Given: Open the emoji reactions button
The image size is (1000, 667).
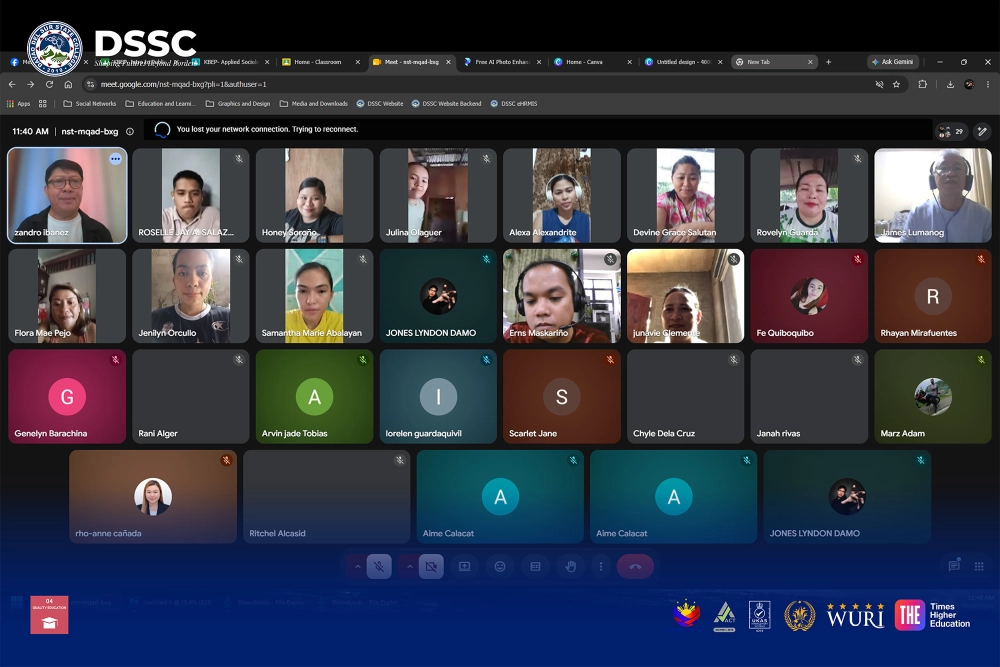Looking at the screenshot, I should [x=500, y=566].
